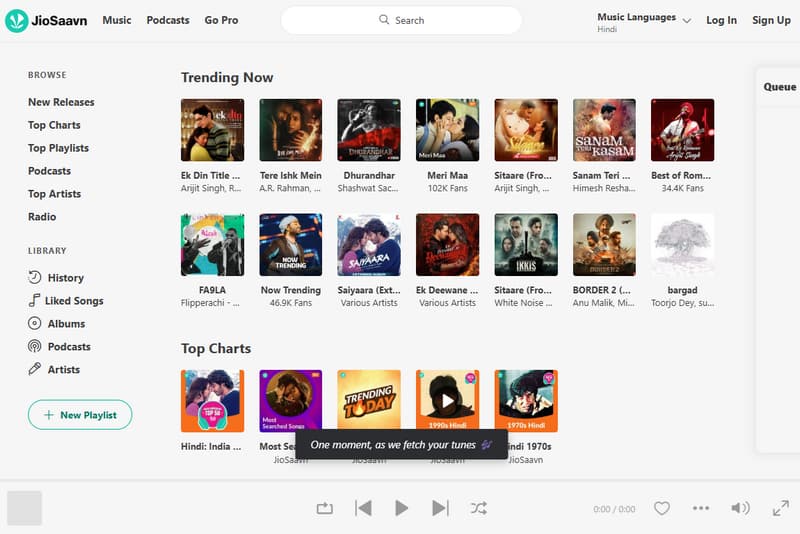Click the Trending Now heading

click(227, 78)
